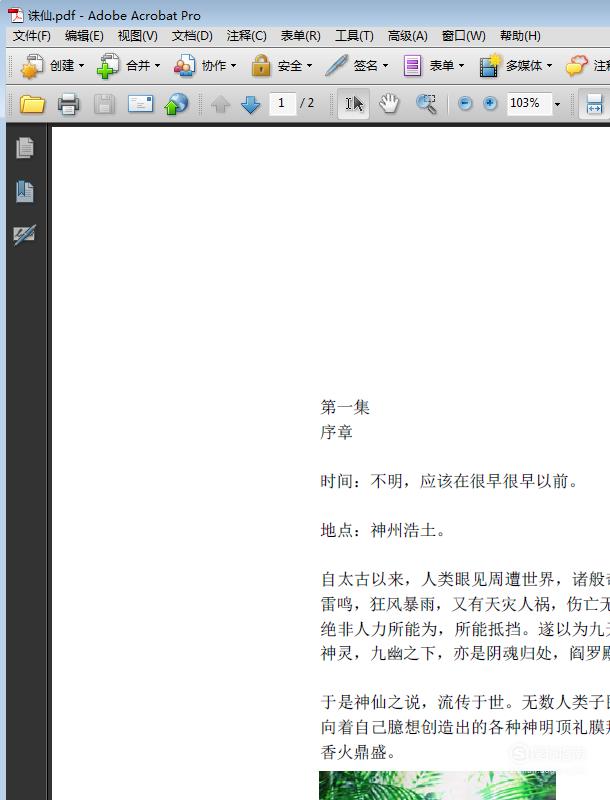610x800 pixels.
Task: Click the upload to web globe icon
Action: tap(176, 104)
